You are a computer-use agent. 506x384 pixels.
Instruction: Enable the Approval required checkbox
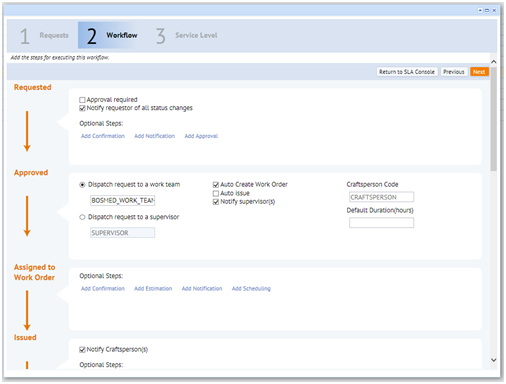coord(82,100)
